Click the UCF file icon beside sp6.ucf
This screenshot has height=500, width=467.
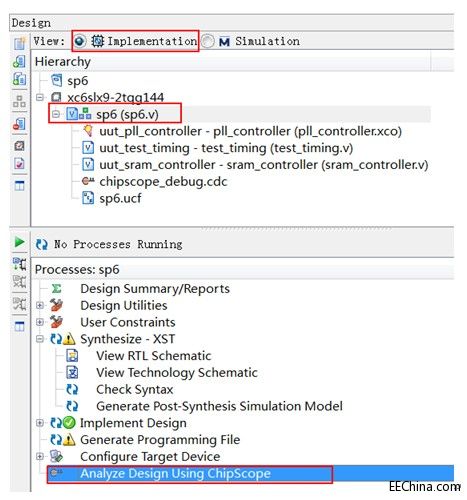(88, 198)
